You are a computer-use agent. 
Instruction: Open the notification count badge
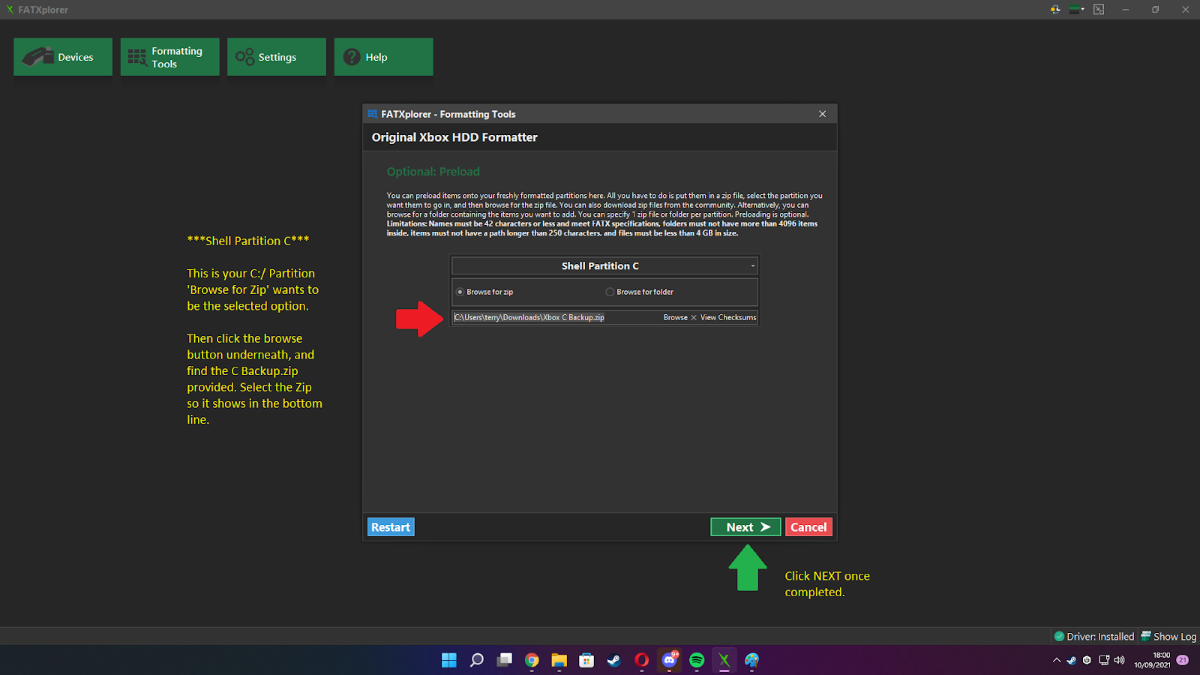pyautogui.click(x=1182, y=660)
